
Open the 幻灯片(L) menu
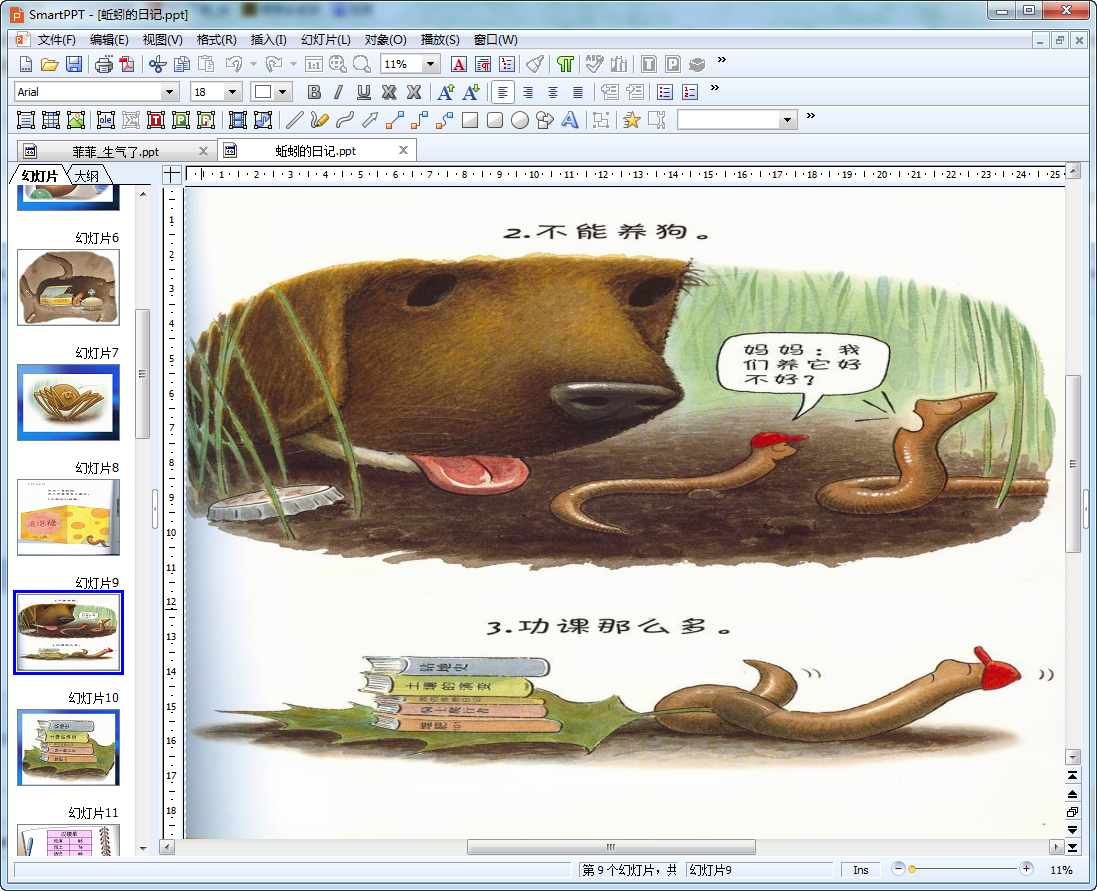pos(325,40)
